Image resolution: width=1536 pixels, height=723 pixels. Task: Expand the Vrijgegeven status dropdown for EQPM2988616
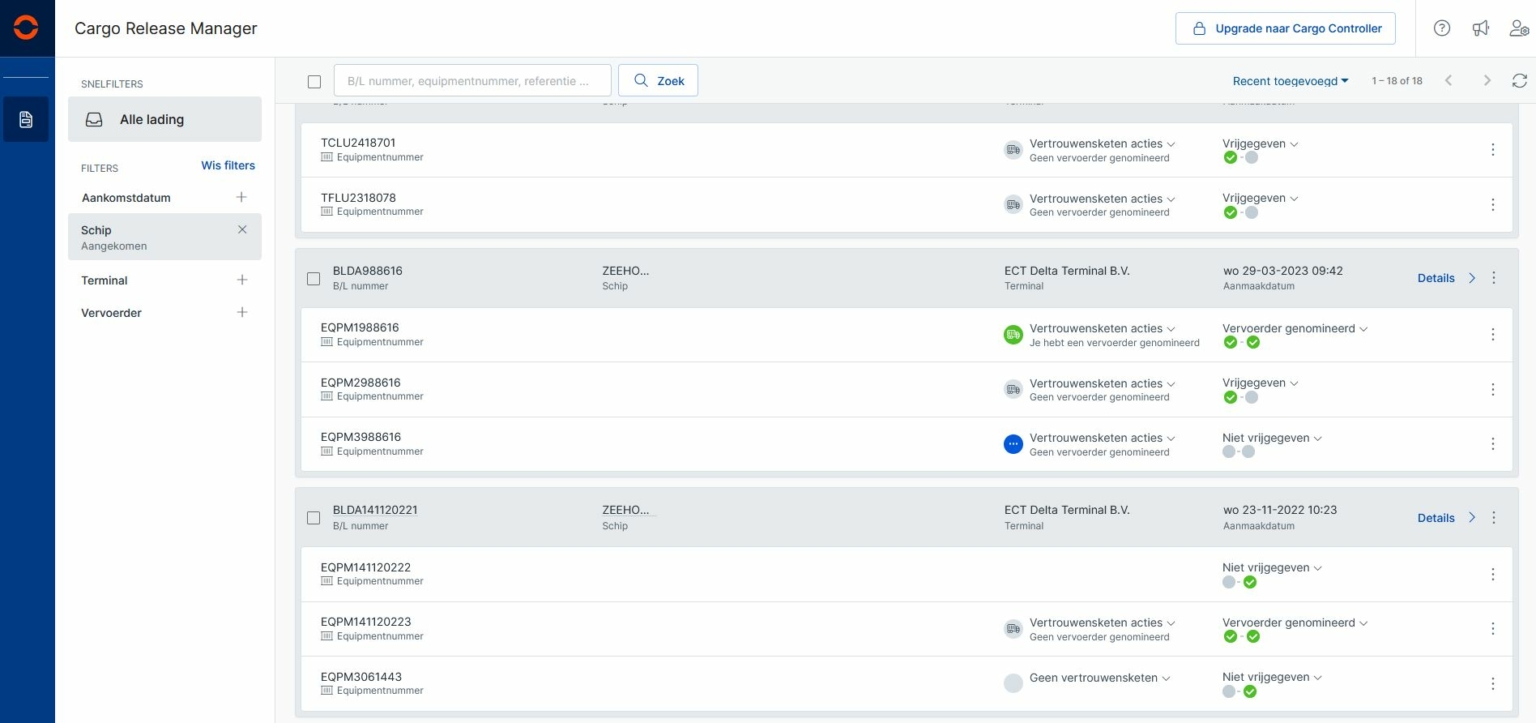pyautogui.click(x=1256, y=382)
